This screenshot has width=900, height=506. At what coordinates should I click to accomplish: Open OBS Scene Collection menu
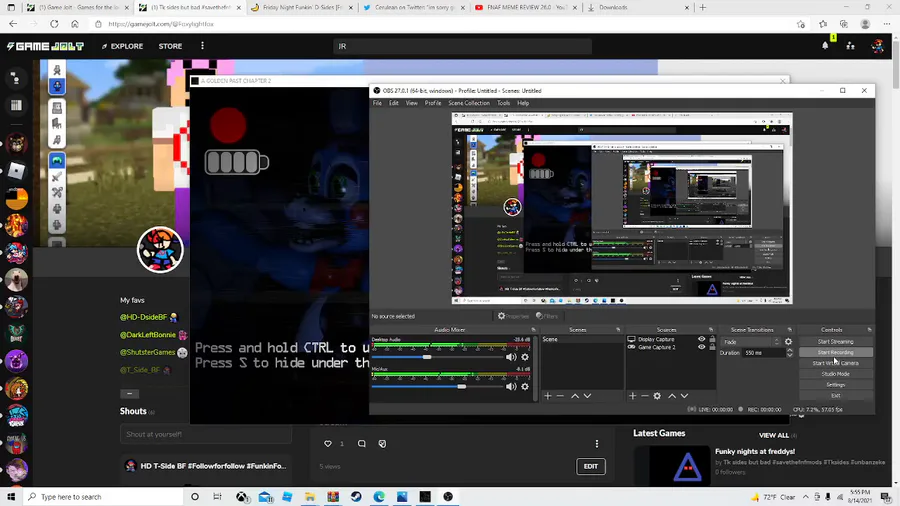point(469,103)
